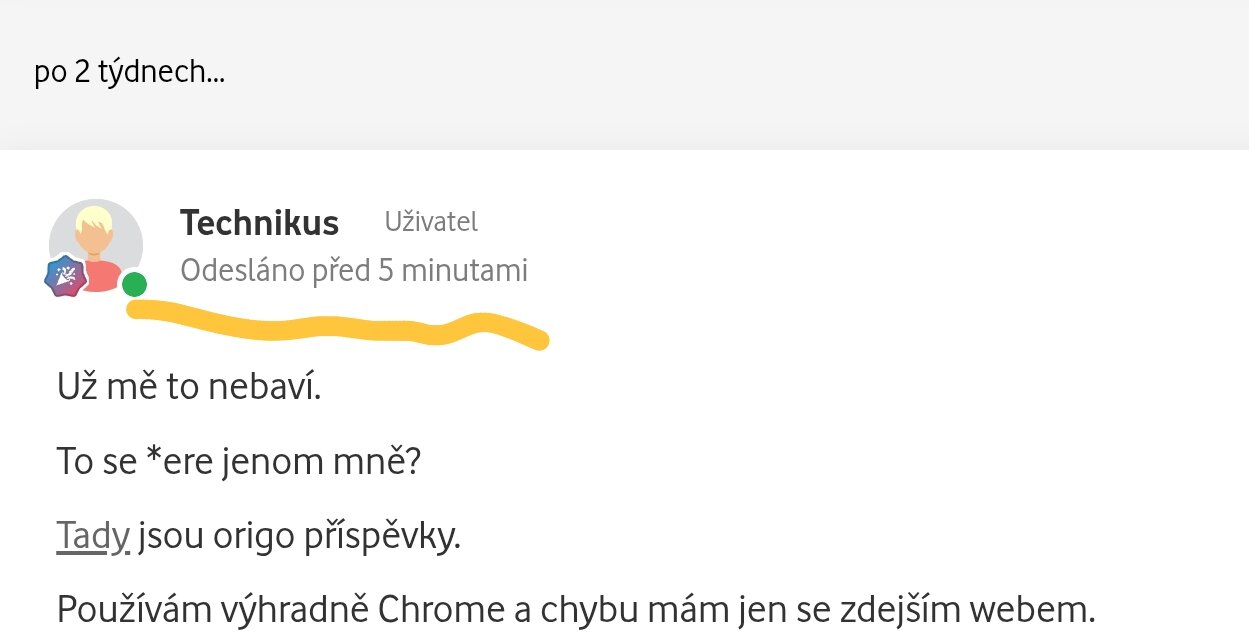The height and width of the screenshot is (634, 1249).
Task: Click the 'po 2 týdnech...' quoted text
Action: click(129, 73)
